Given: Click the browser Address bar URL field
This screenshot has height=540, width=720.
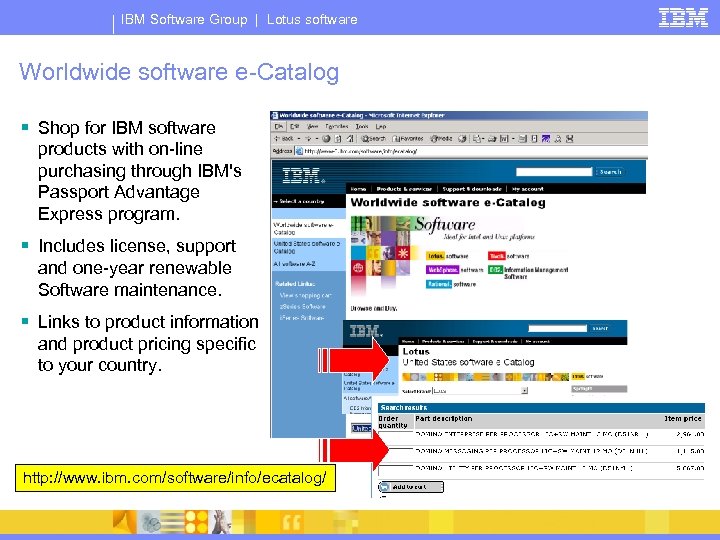Looking at the screenshot, I should click(473, 151).
